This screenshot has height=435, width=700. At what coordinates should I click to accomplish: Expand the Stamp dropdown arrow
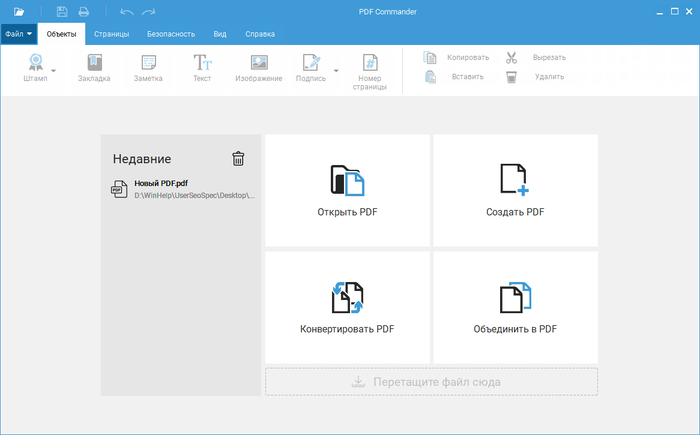(54, 72)
